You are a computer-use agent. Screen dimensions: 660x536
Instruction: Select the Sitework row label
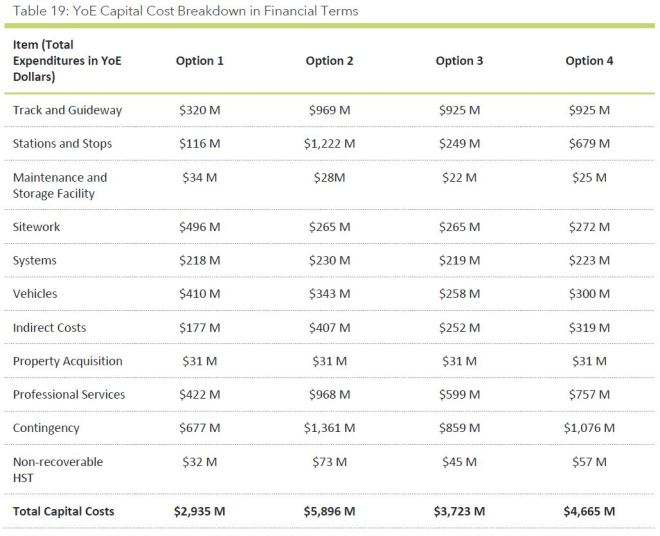pyautogui.click(x=37, y=227)
